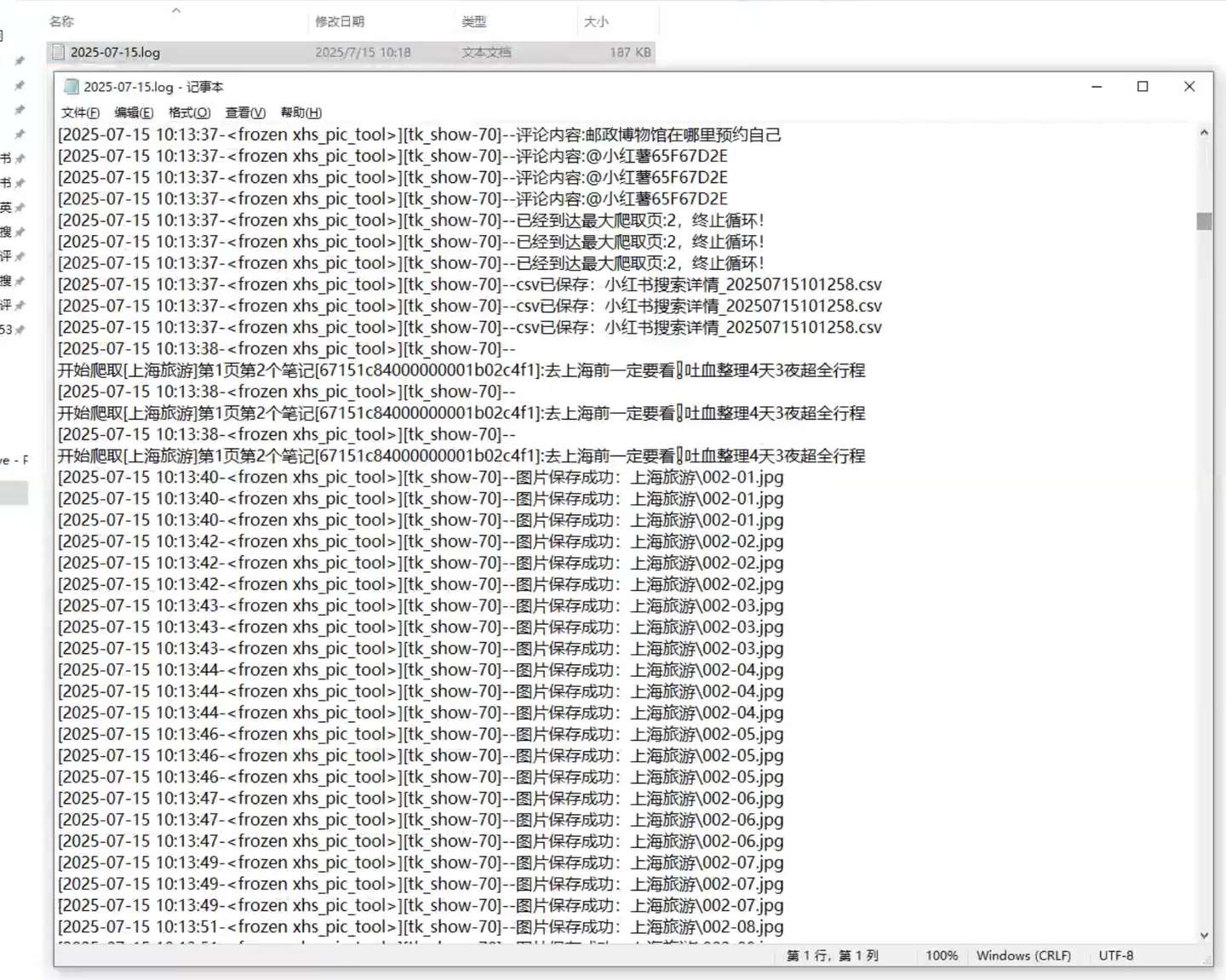Sort files by the 名称 column header
This screenshot has width=1226, height=980.
point(61,21)
